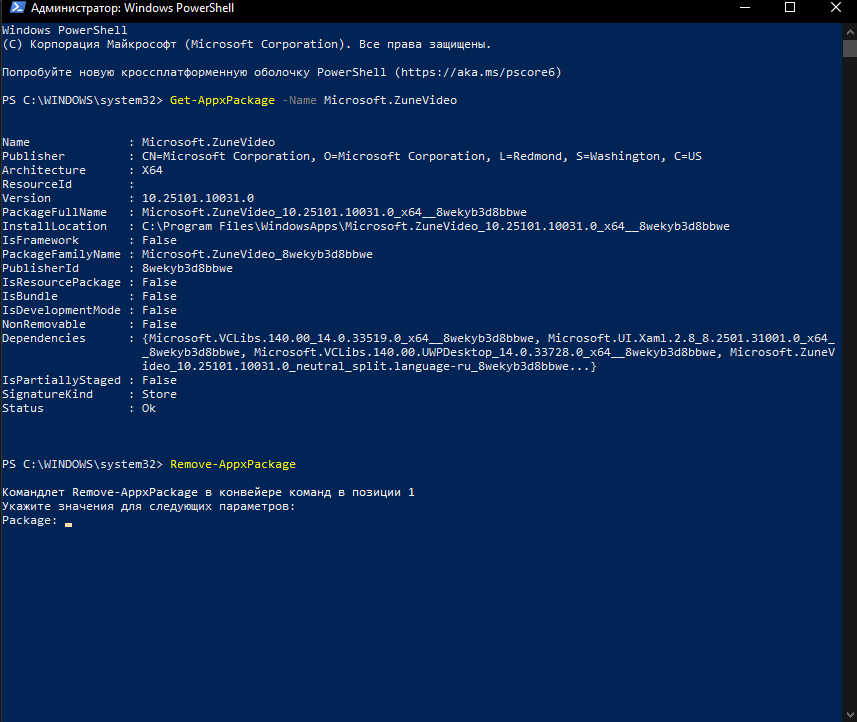Click the NonRemovable value "False"
The image size is (857, 722).
point(159,324)
